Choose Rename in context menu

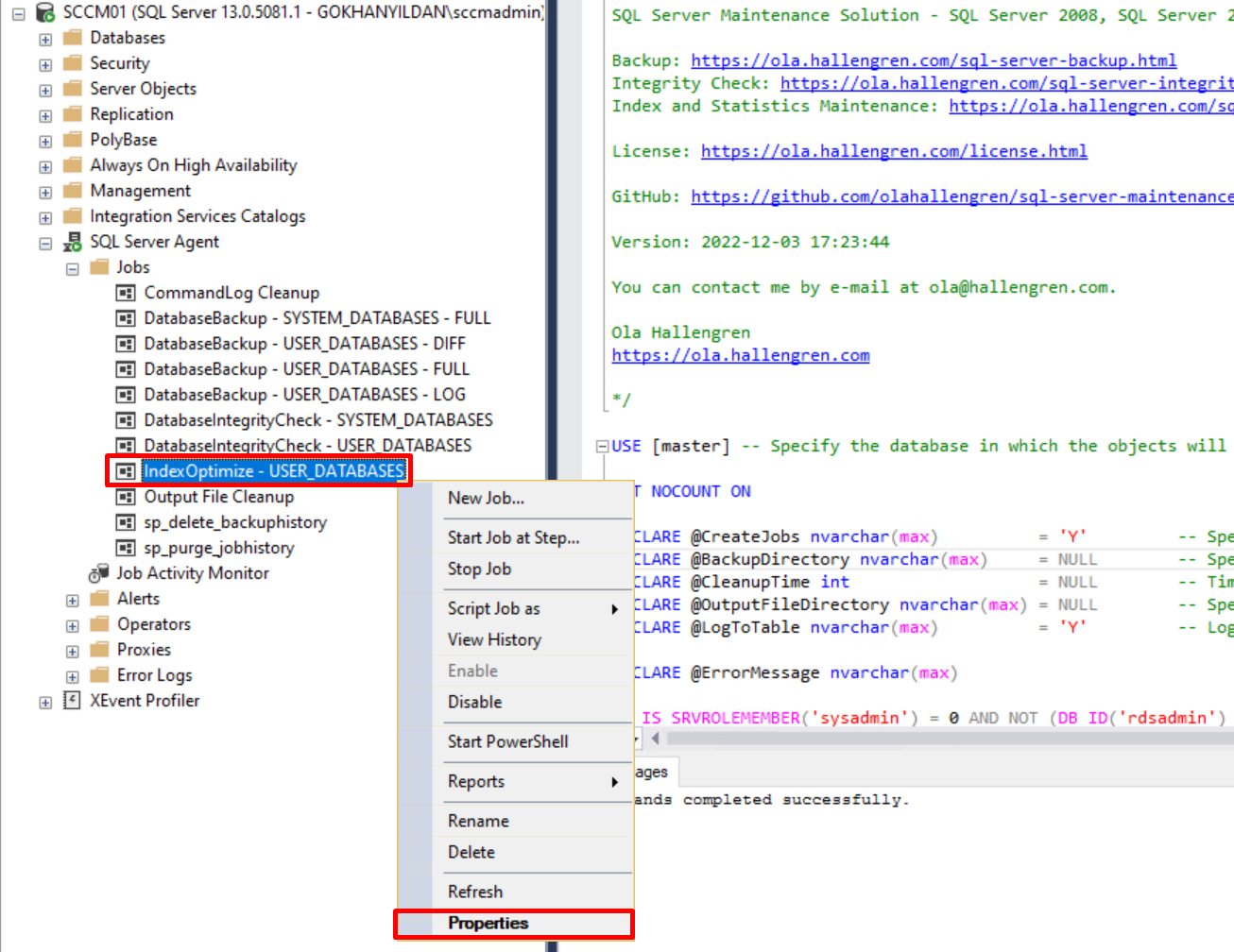click(515, 821)
